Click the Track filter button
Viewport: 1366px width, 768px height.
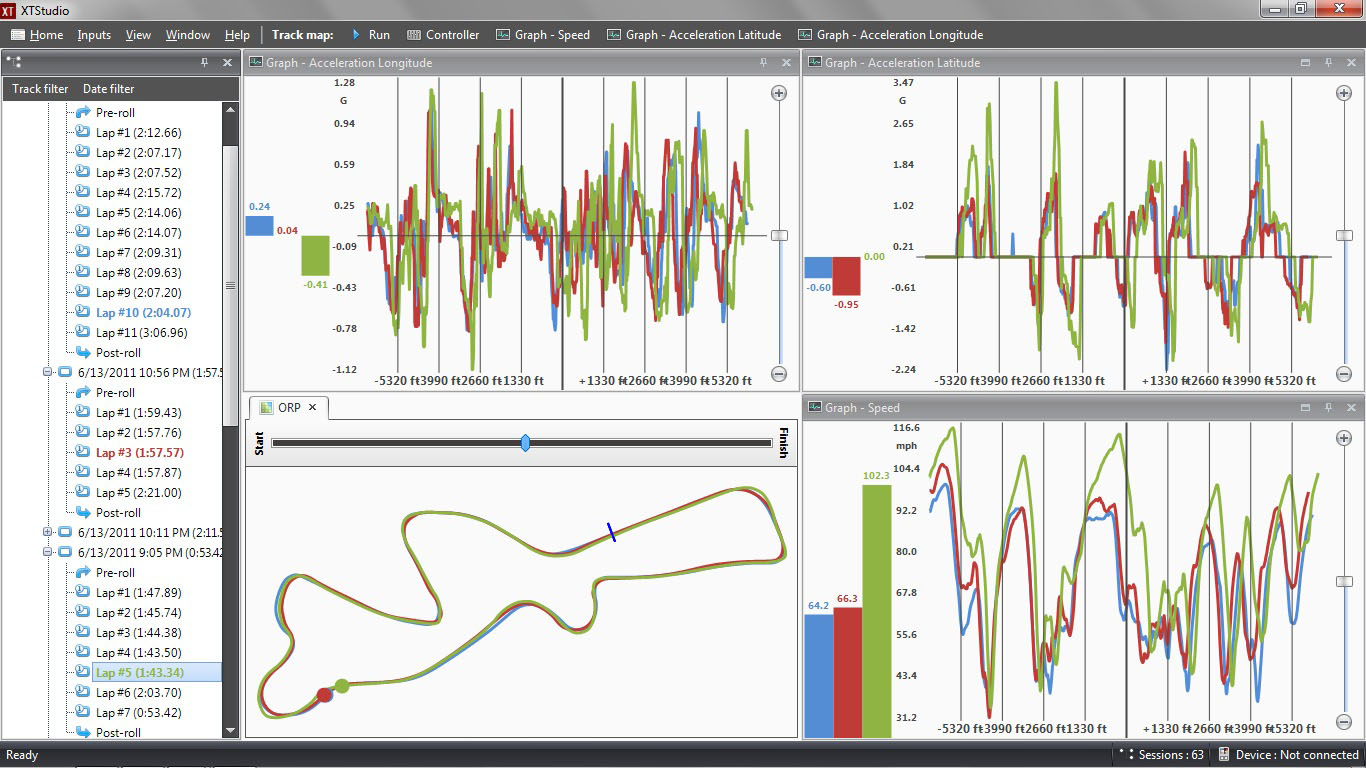[40, 89]
